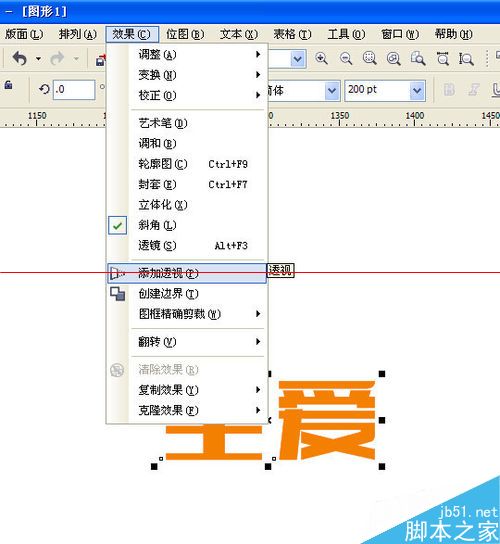Open the 版面(L) menu

(24, 34)
